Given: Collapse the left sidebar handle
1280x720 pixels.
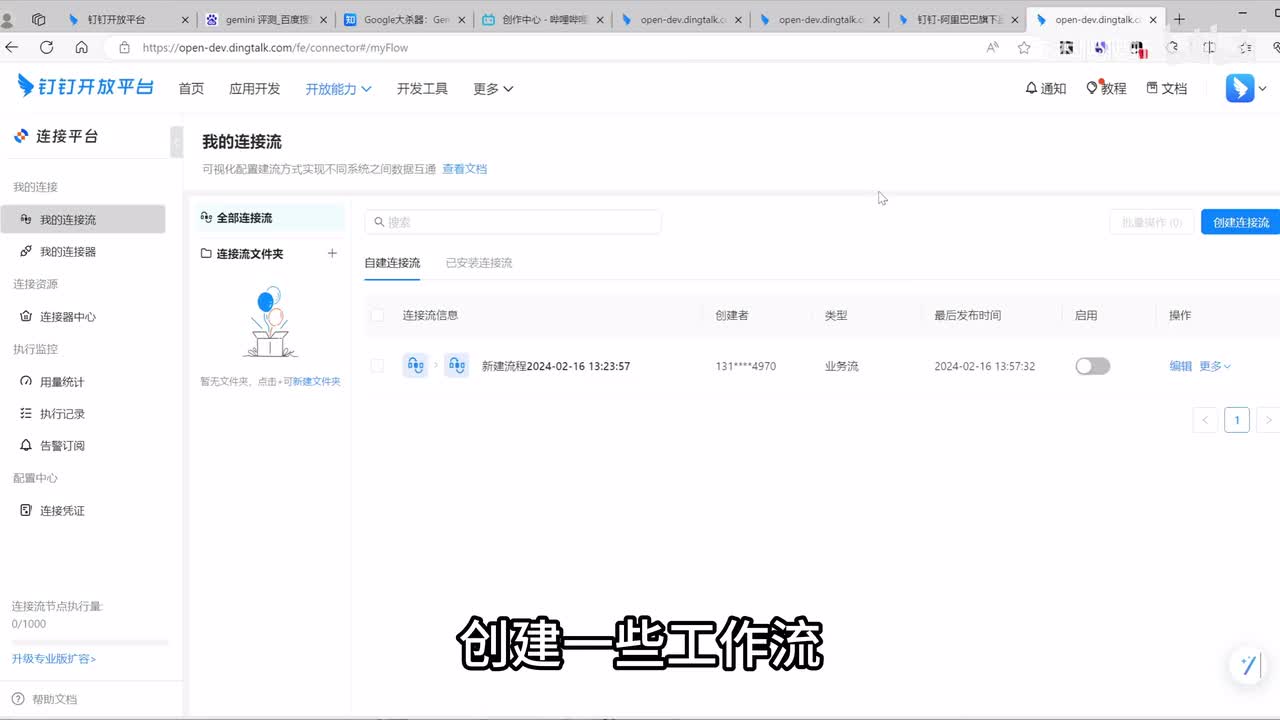Looking at the screenshot, I should (177, 143).
